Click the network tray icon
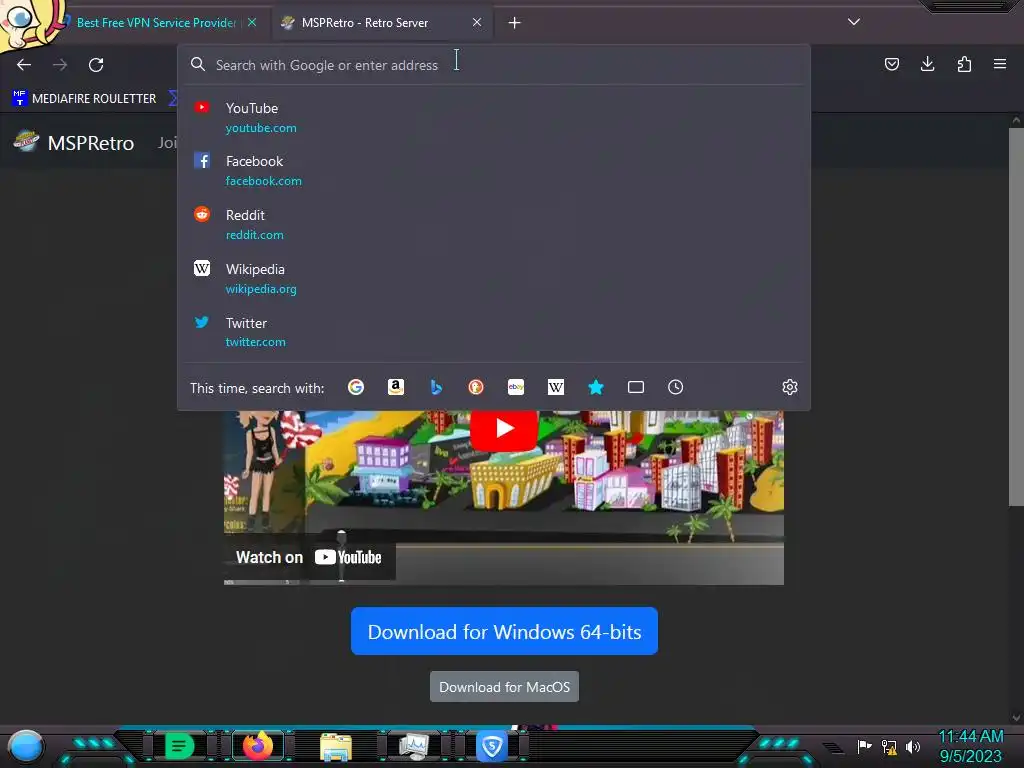 (x=889, y=746)
